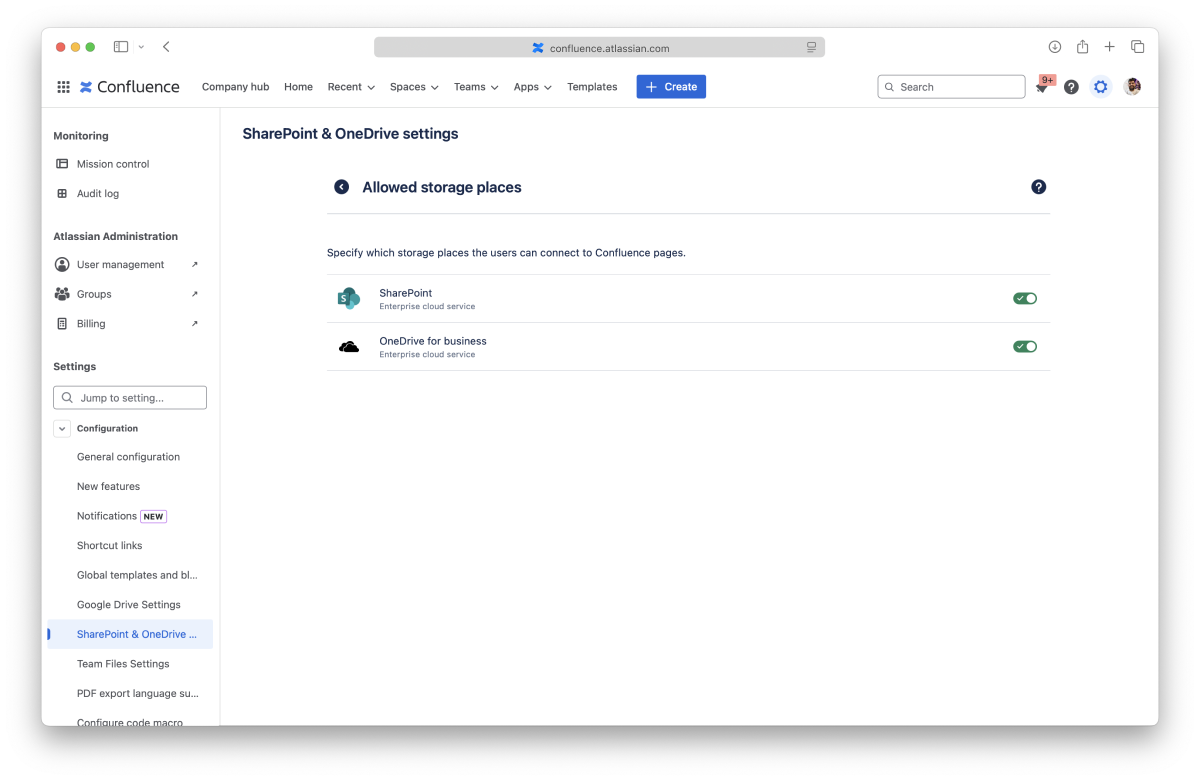Click the settings gear icon

(x=1100, y=87)
